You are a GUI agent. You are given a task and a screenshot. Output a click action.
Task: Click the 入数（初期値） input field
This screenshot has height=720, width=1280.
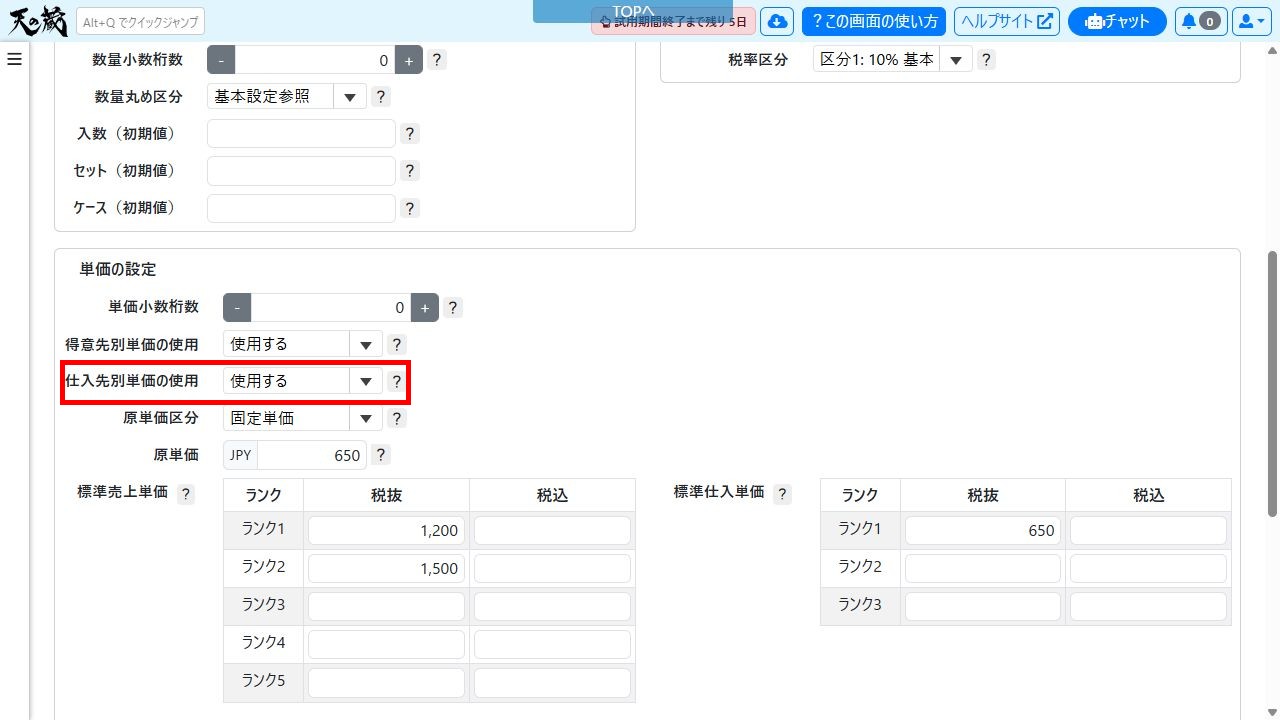301,134
